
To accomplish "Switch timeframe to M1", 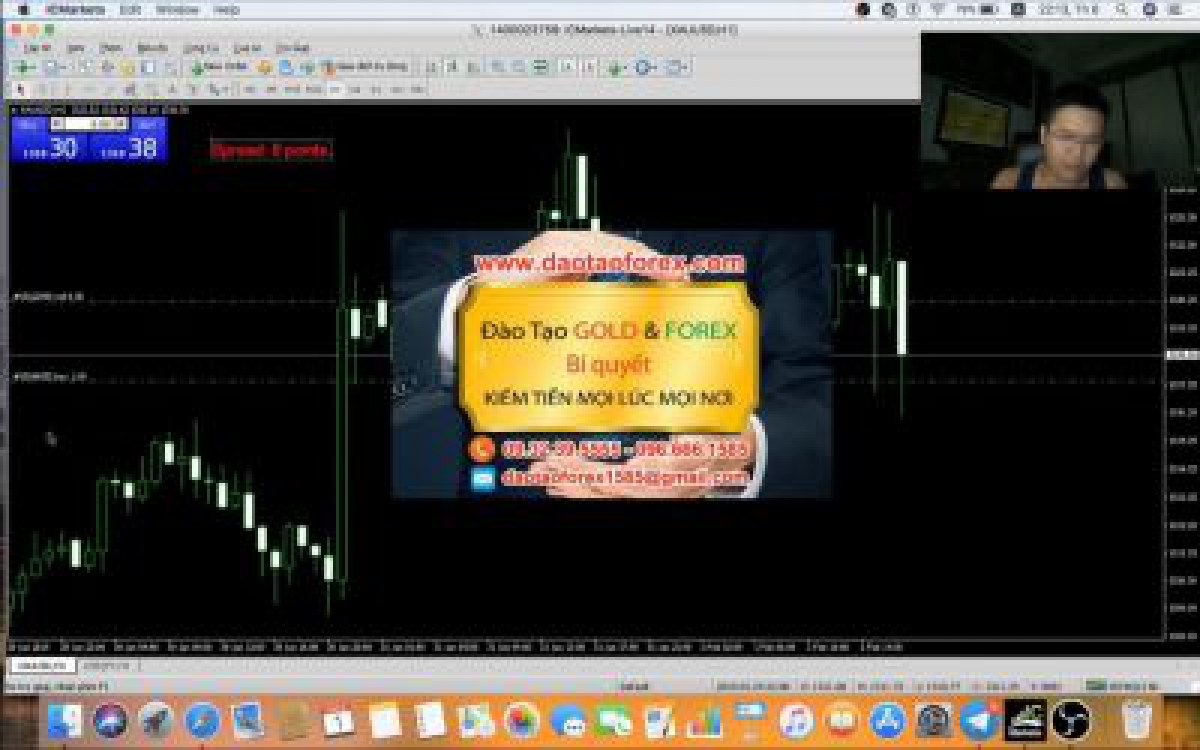I will click(249, 89).
